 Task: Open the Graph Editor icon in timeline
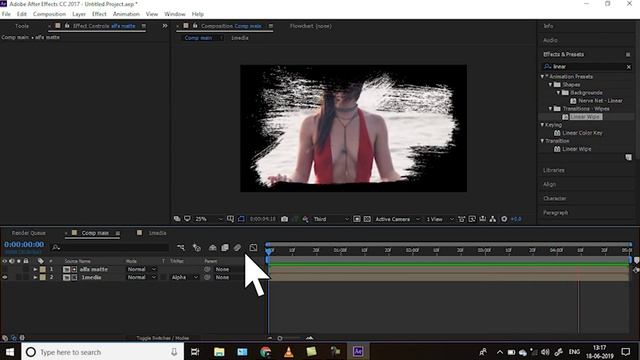pyautogui.click(x=253, y=248)
